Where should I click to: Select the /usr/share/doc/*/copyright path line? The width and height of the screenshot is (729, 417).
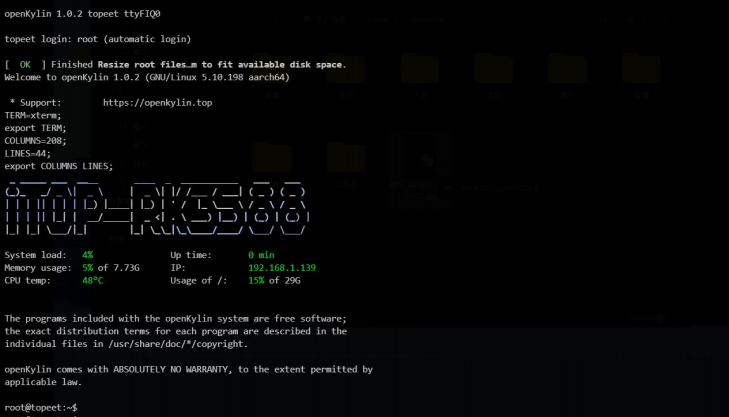[x=126, y=344]
